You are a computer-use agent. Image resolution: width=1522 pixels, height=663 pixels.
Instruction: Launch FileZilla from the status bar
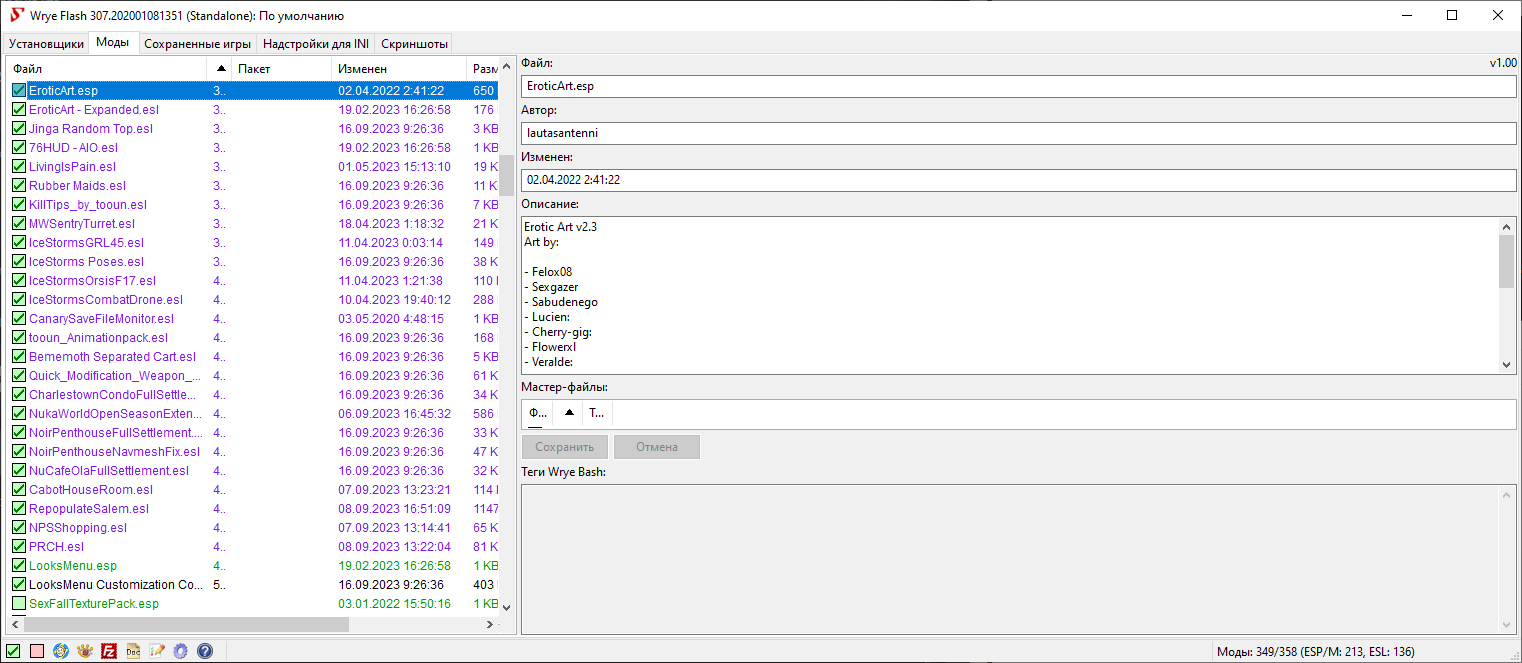pyautogui.click(x=109, y=651)
